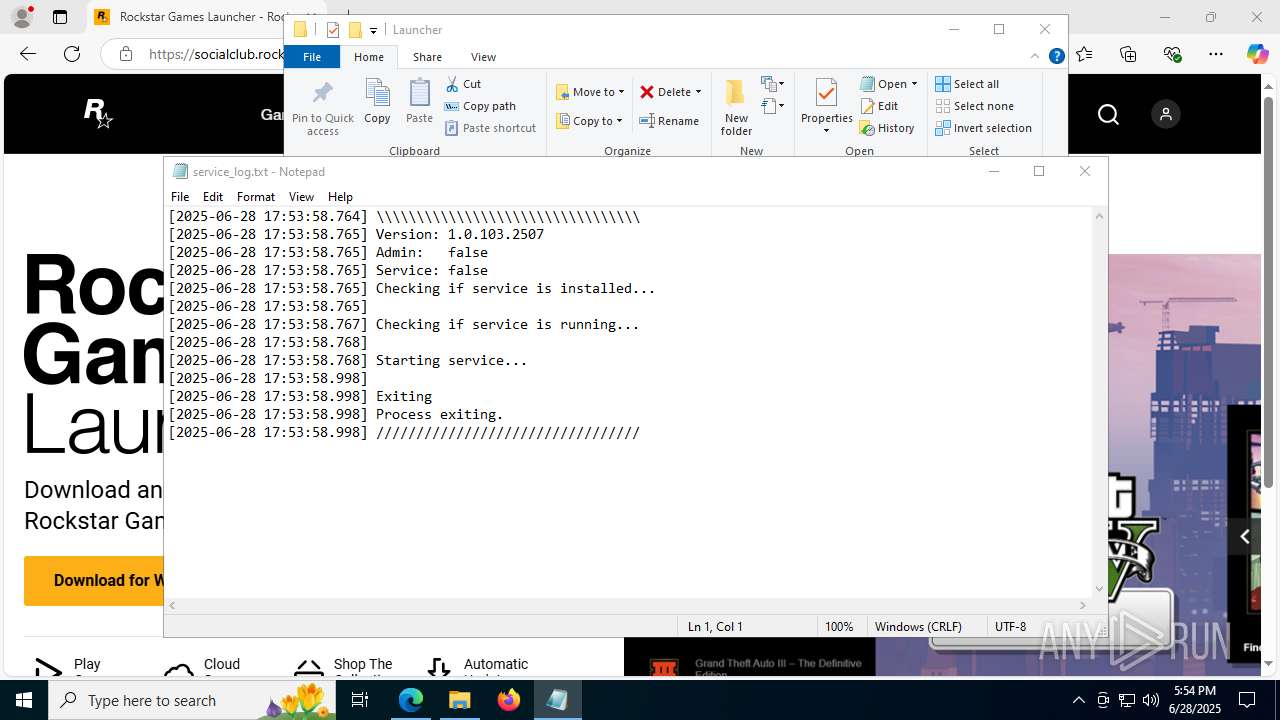Click Properties icon in Quick Access Toolbar
This screenshot has height=720, width=1280.
coord(333,30)
